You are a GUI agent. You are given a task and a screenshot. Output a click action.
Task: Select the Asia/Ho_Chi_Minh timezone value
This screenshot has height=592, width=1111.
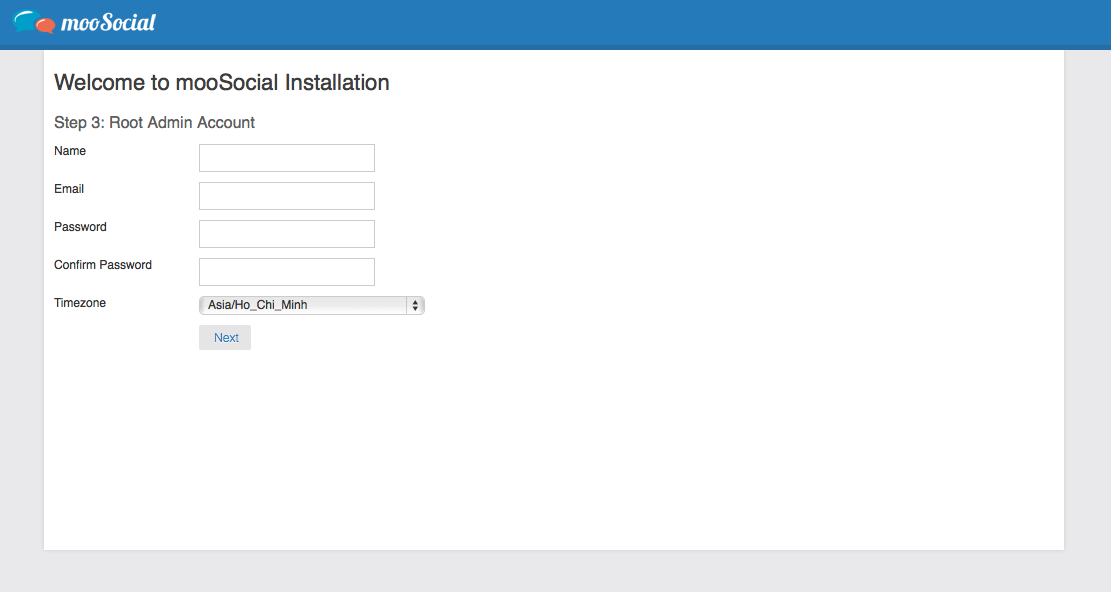coord(258,305)
